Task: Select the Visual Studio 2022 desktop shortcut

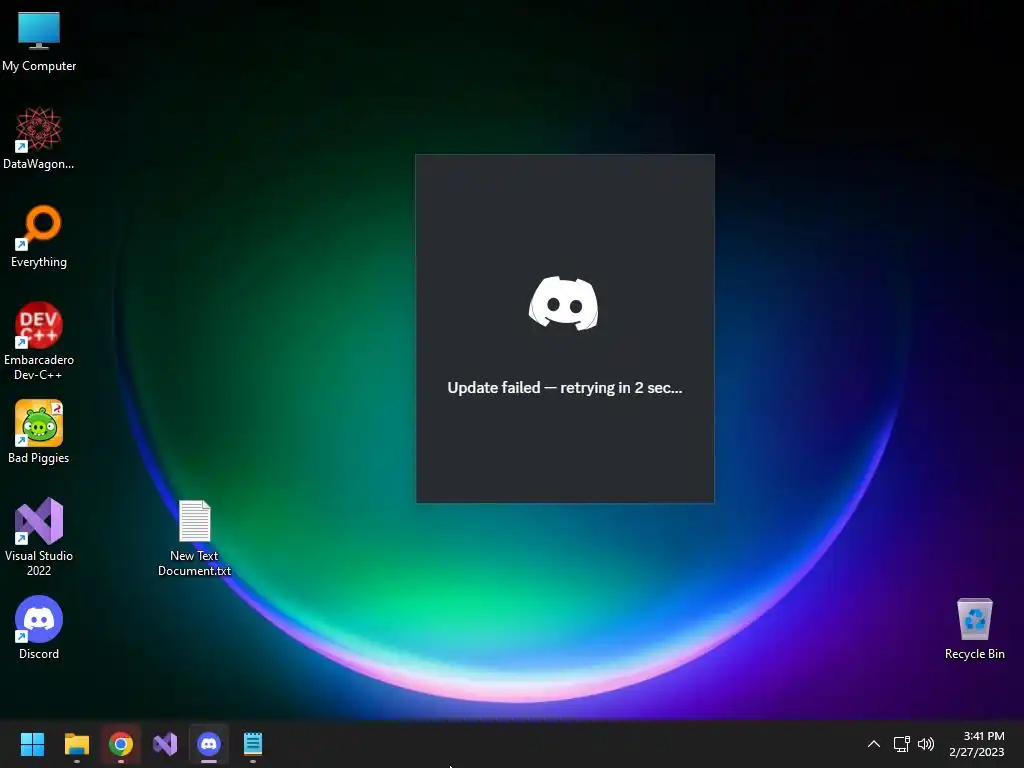Action: click(x=39, y=537)
